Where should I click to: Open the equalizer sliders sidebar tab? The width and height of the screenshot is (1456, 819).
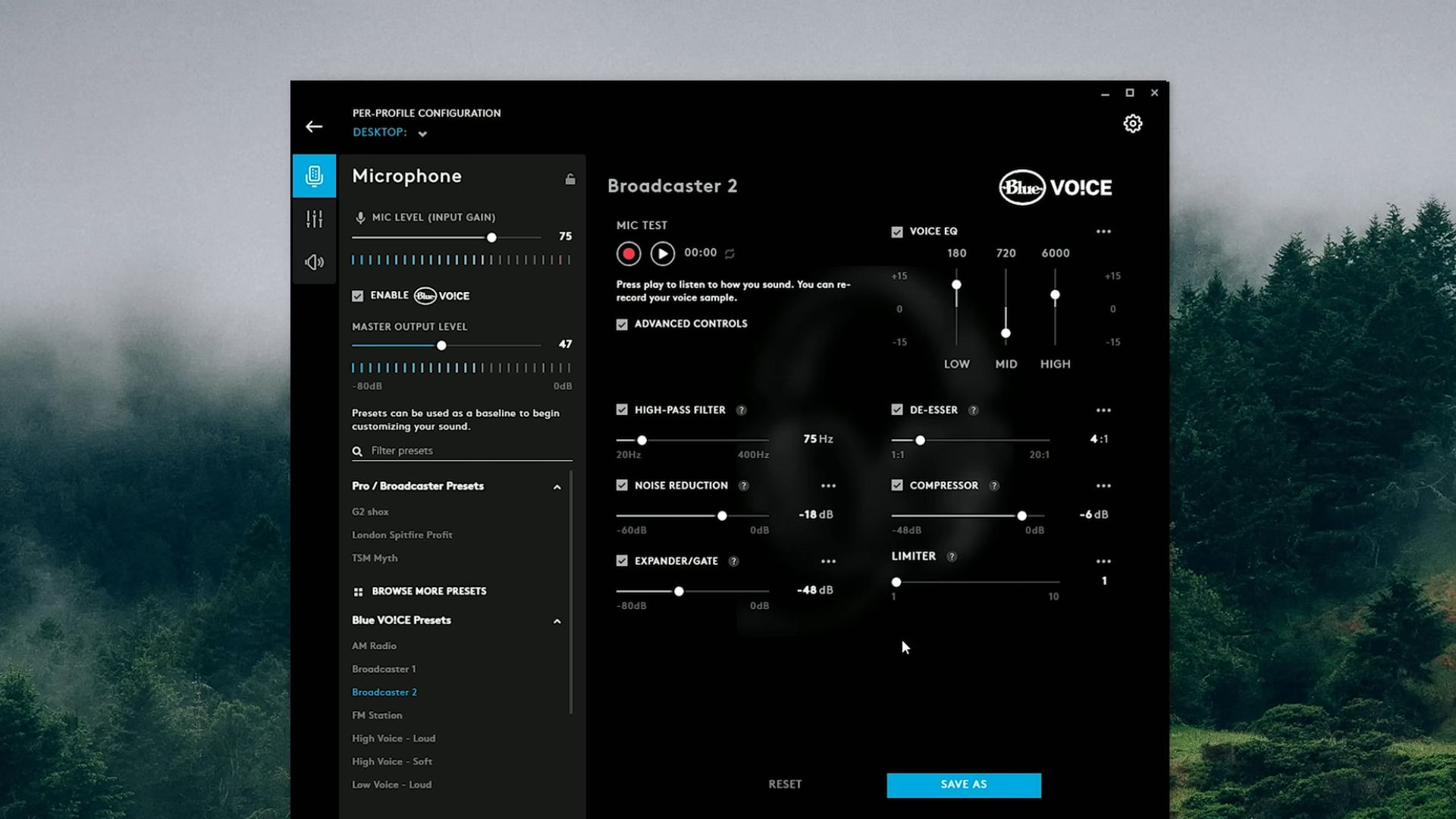click(314, 219)
